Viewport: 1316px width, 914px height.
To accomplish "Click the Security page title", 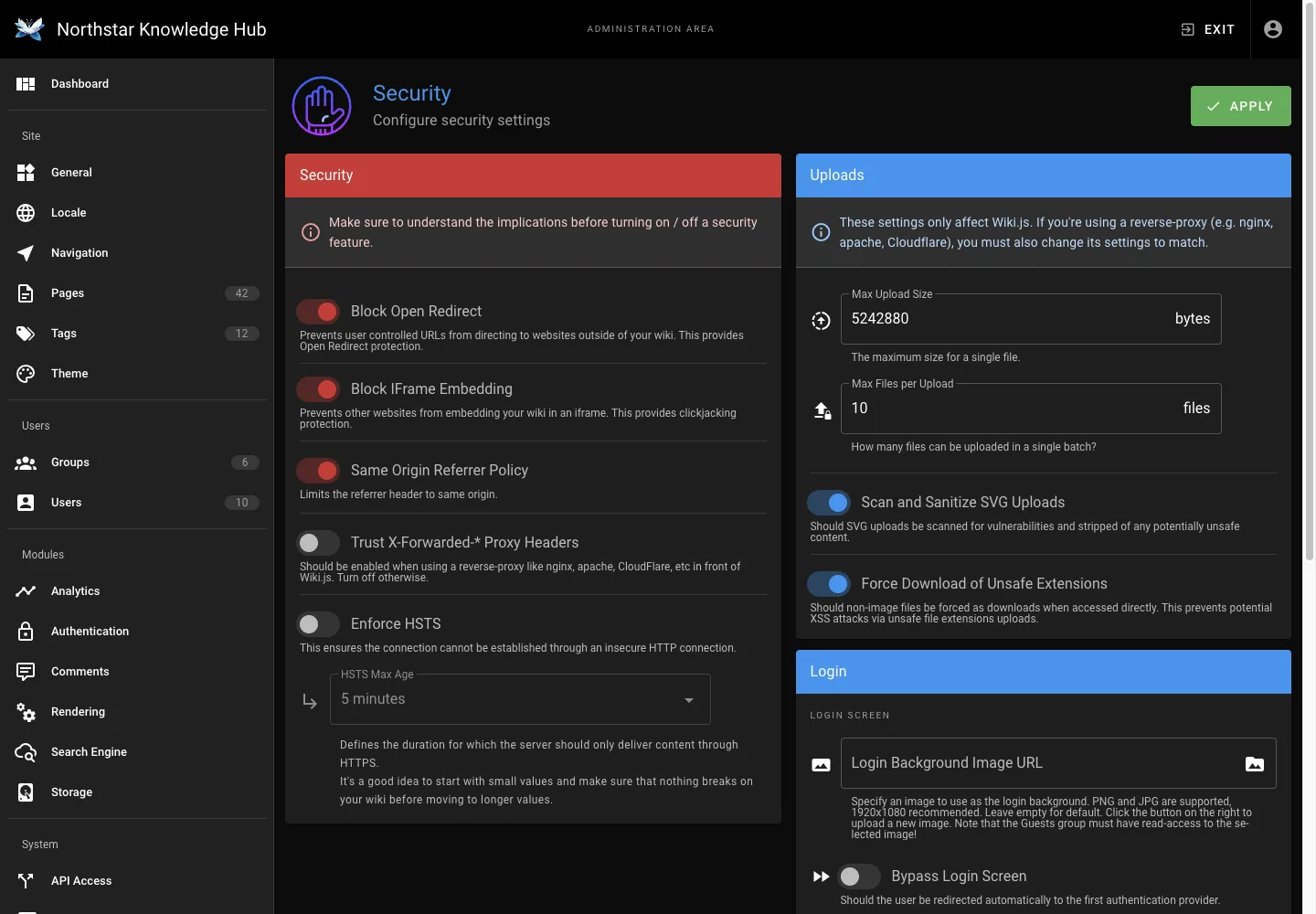I will click(412, 93).
